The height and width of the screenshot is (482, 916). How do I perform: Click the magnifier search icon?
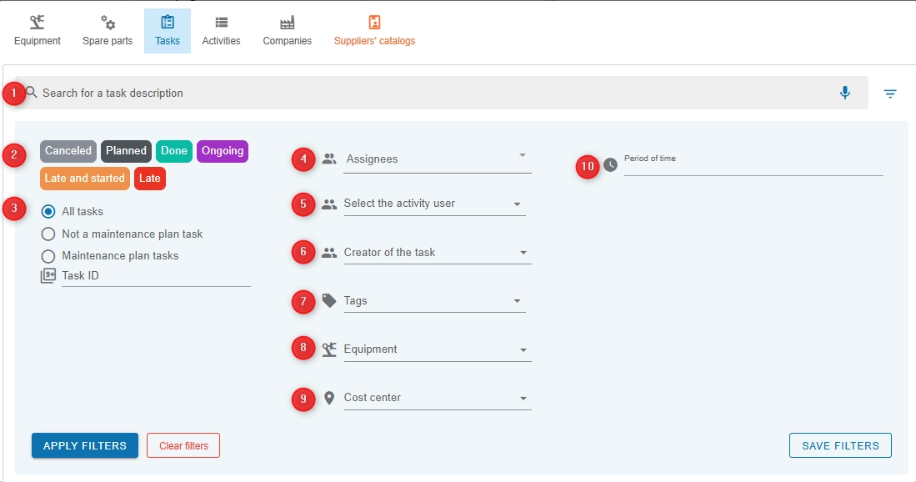click(x=32, y=93)
